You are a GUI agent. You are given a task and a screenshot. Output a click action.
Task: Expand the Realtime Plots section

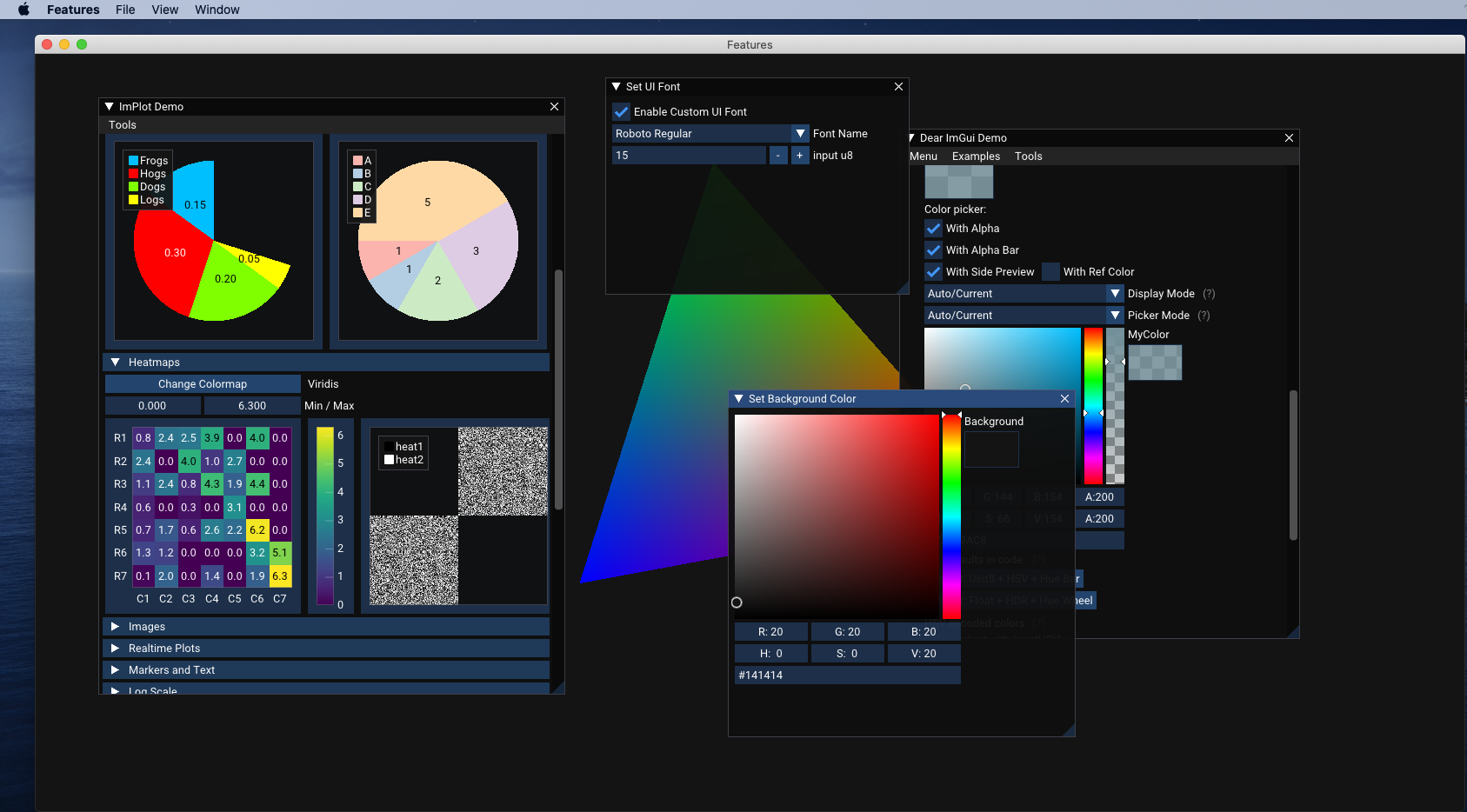click(x=326, y=649)
